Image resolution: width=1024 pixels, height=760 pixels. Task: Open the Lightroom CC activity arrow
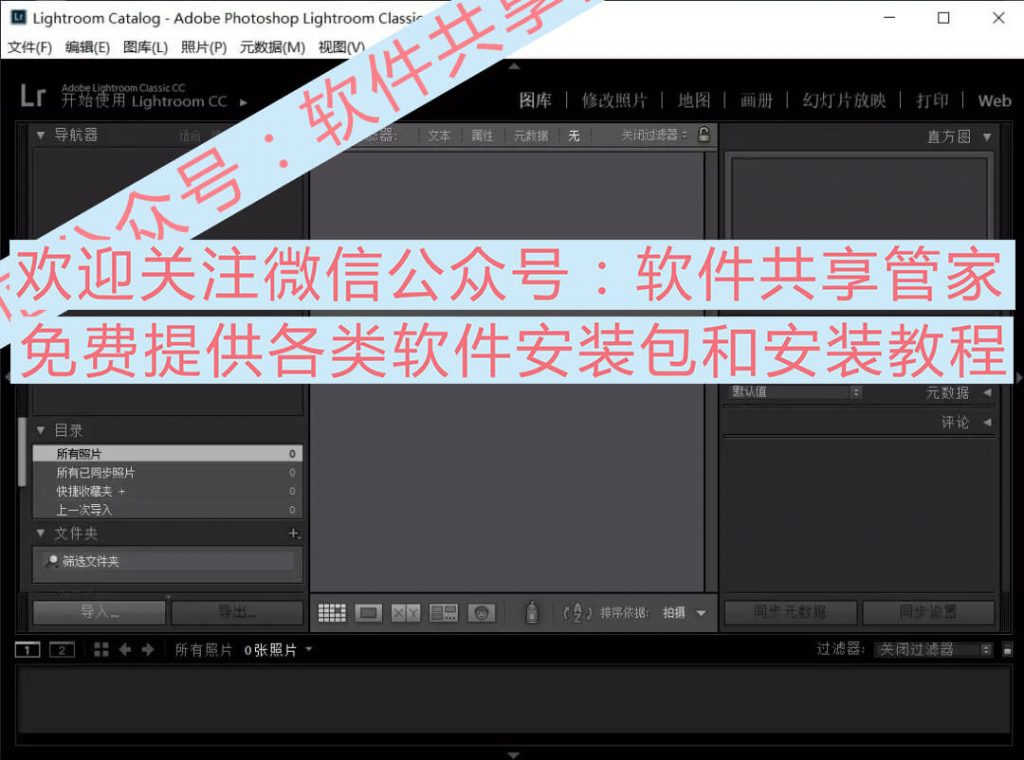244,103
